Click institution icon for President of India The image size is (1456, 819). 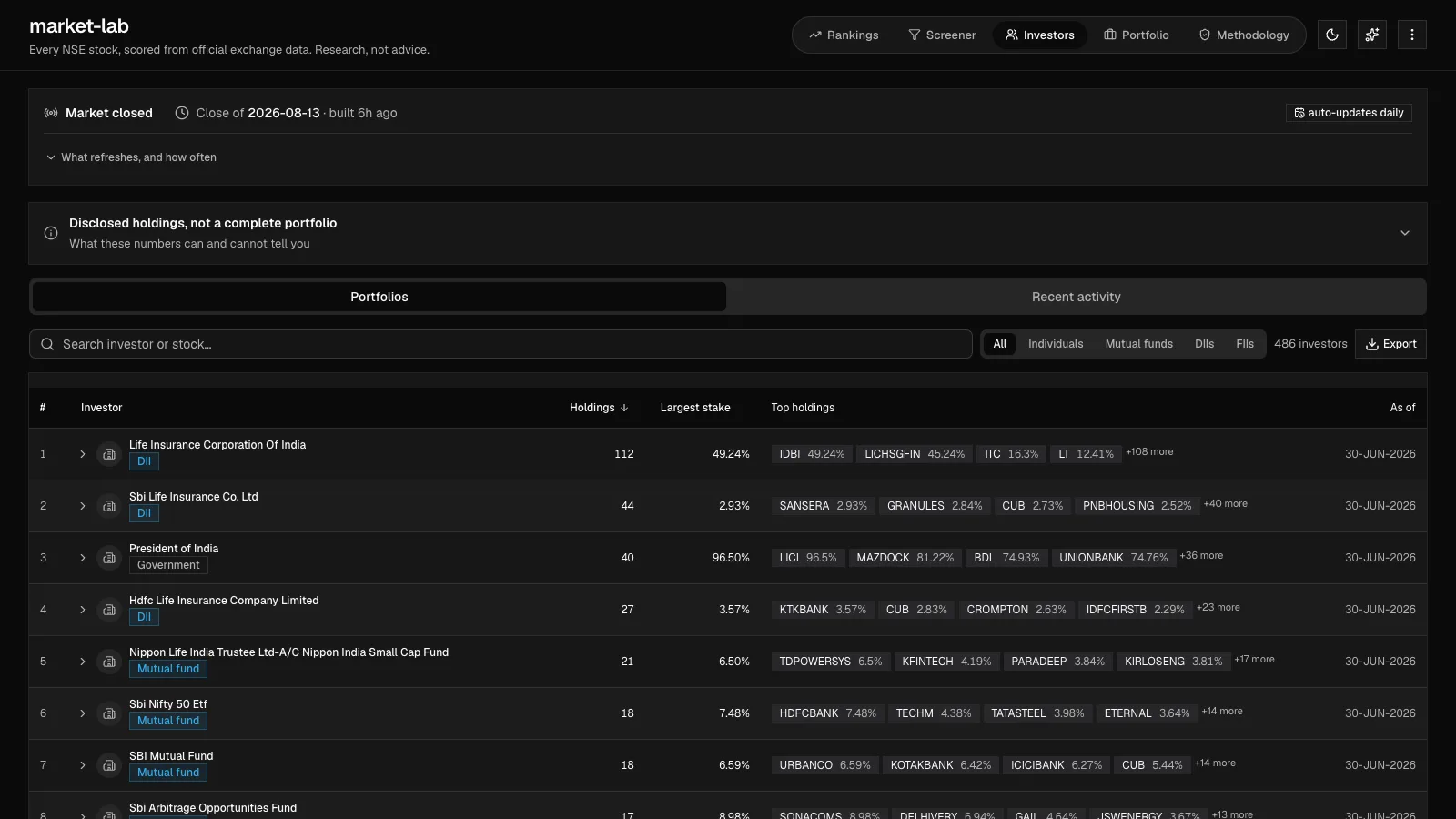pos(109,558)
